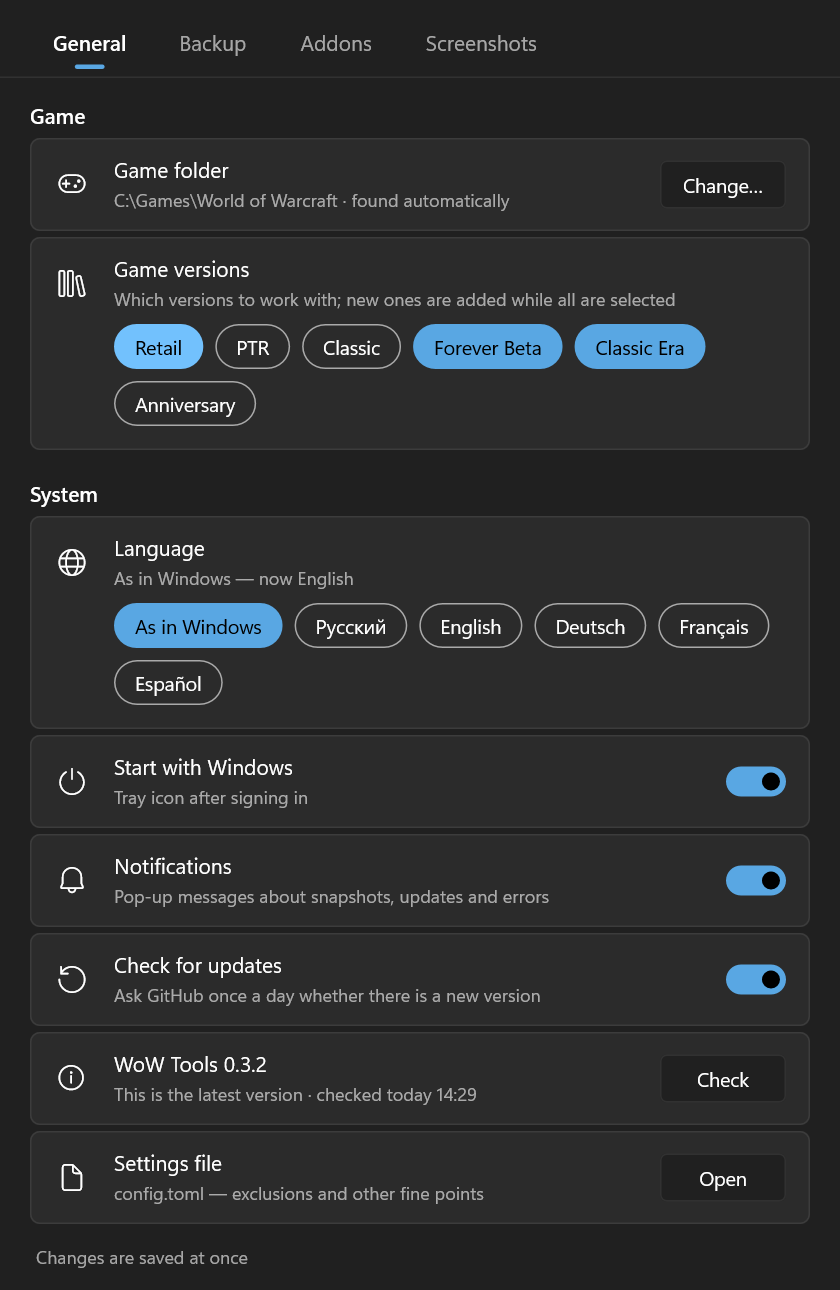Click the config.toml exclusions description text

[299, 1194]
